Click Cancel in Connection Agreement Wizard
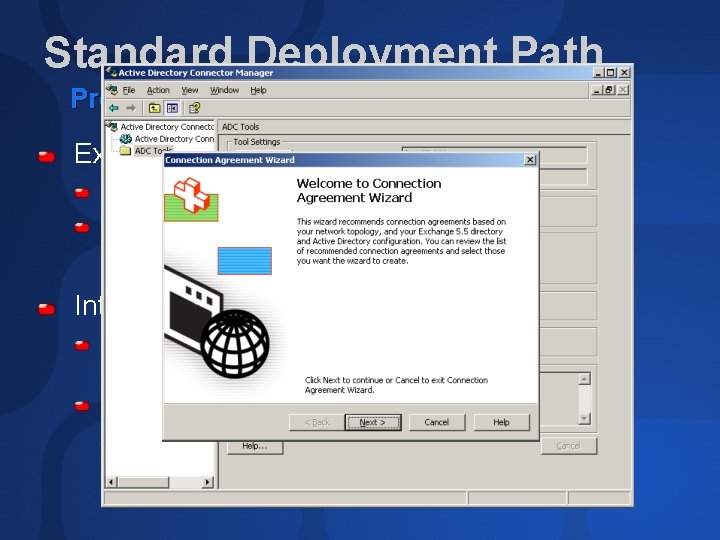This screenshot has height=540, width=720. 437,422
